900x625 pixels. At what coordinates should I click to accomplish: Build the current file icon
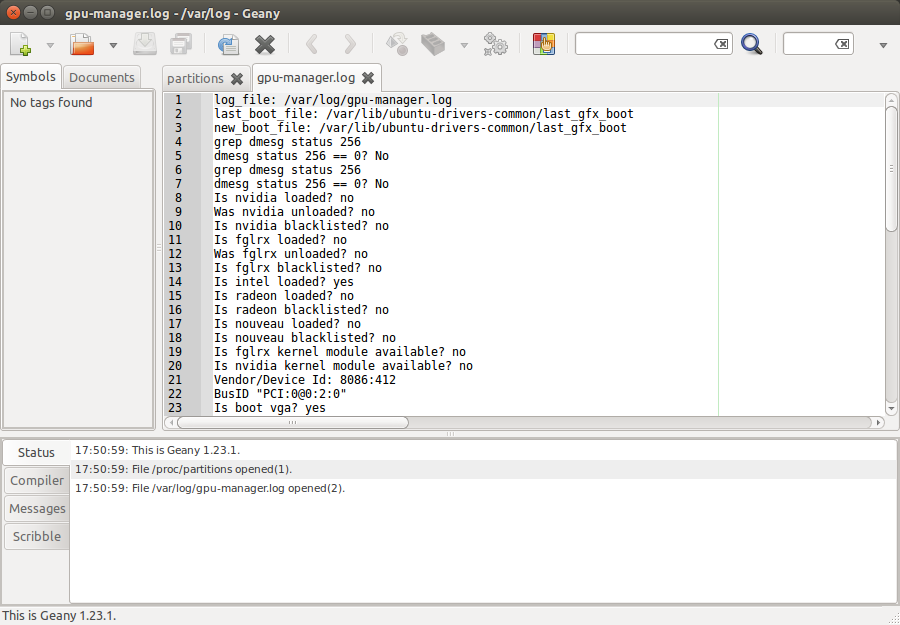pyautogui.click(x=433, y=44)
